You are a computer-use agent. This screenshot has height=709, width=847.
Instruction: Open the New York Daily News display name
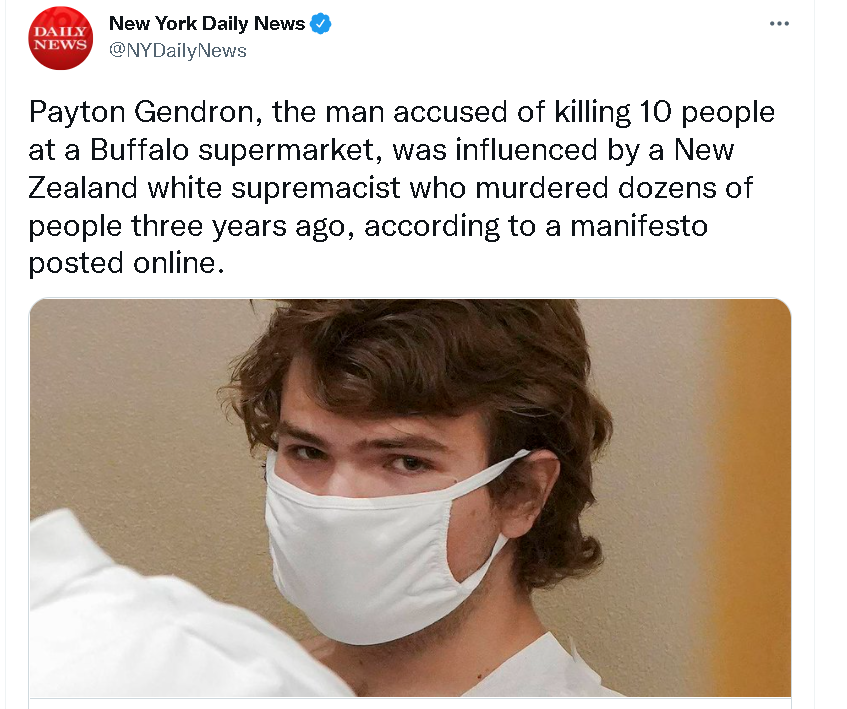tap(207, 24)
